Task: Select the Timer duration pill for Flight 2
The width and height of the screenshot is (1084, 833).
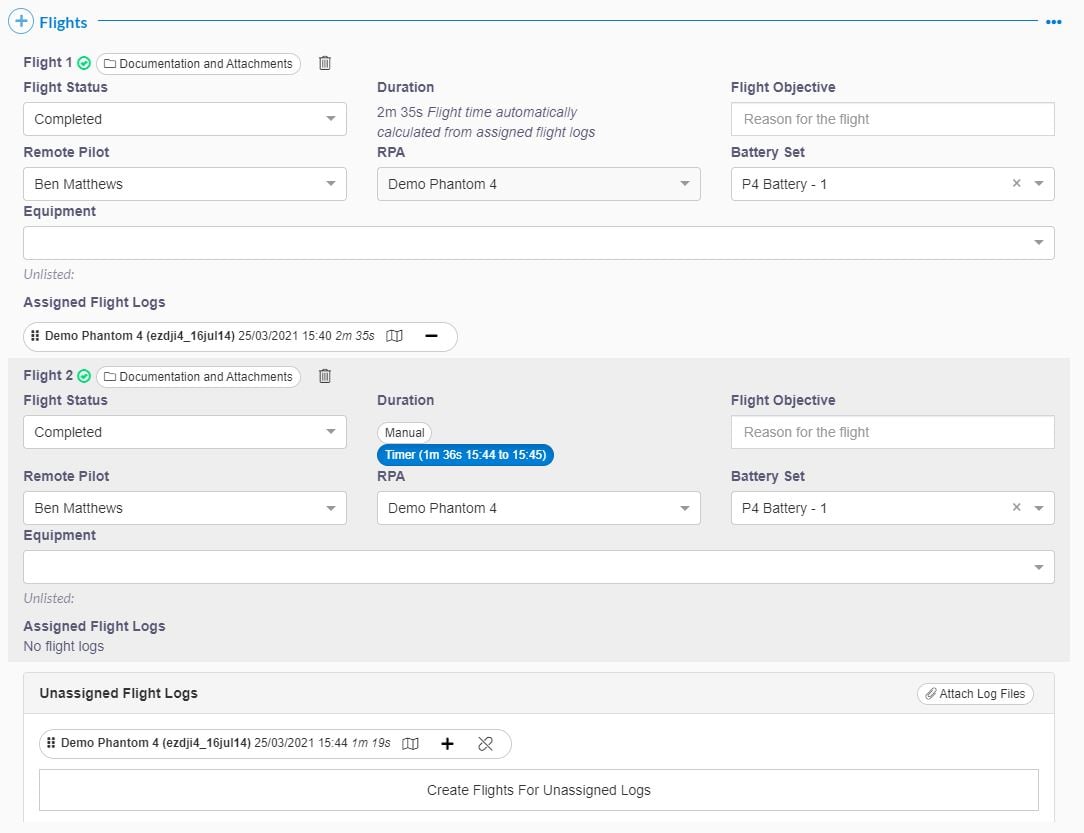Action: (x=465, y=455)
